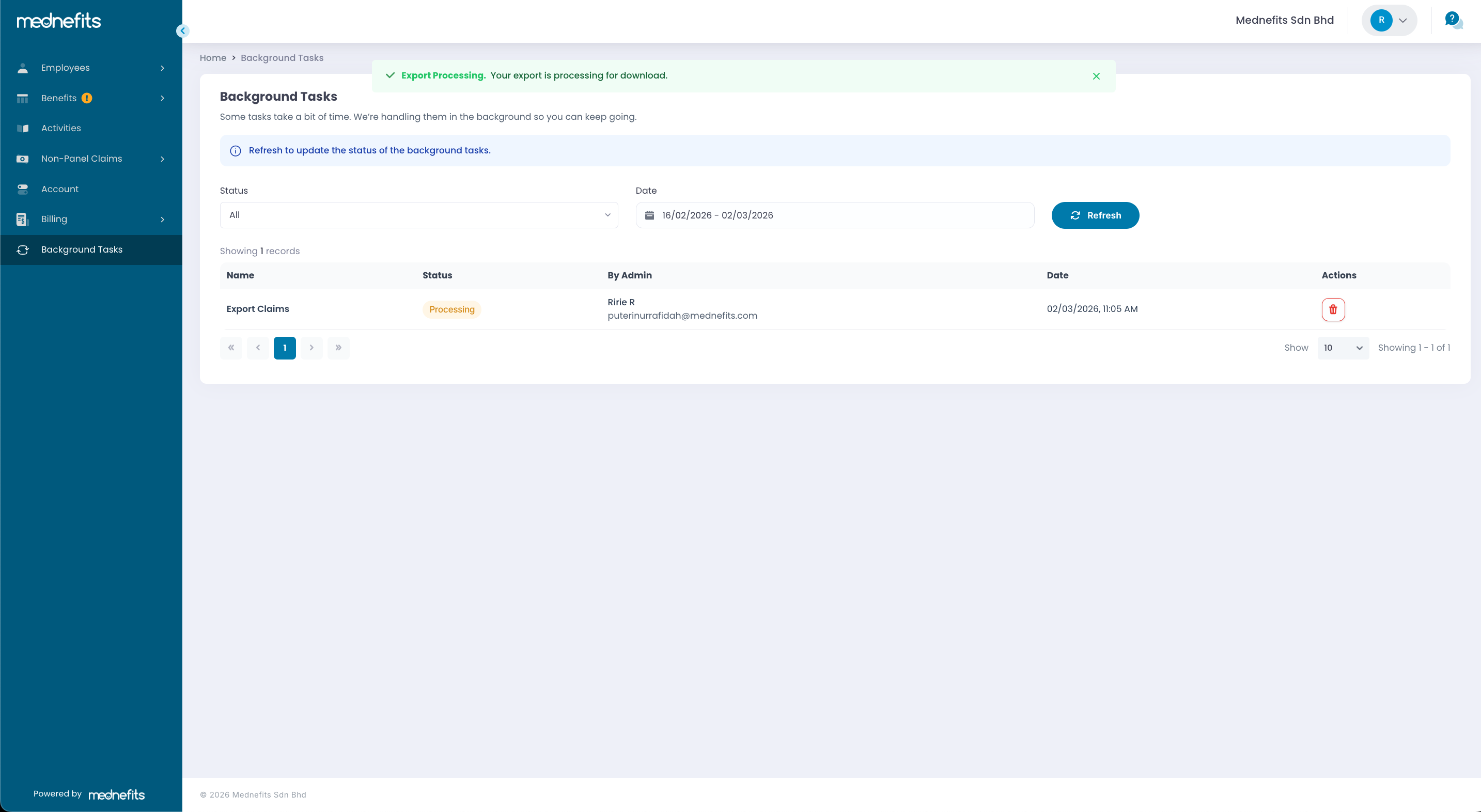1481x812 pixels.
Task: Expand the Non-Panel Claims menu
Action: tap(91, 159)
